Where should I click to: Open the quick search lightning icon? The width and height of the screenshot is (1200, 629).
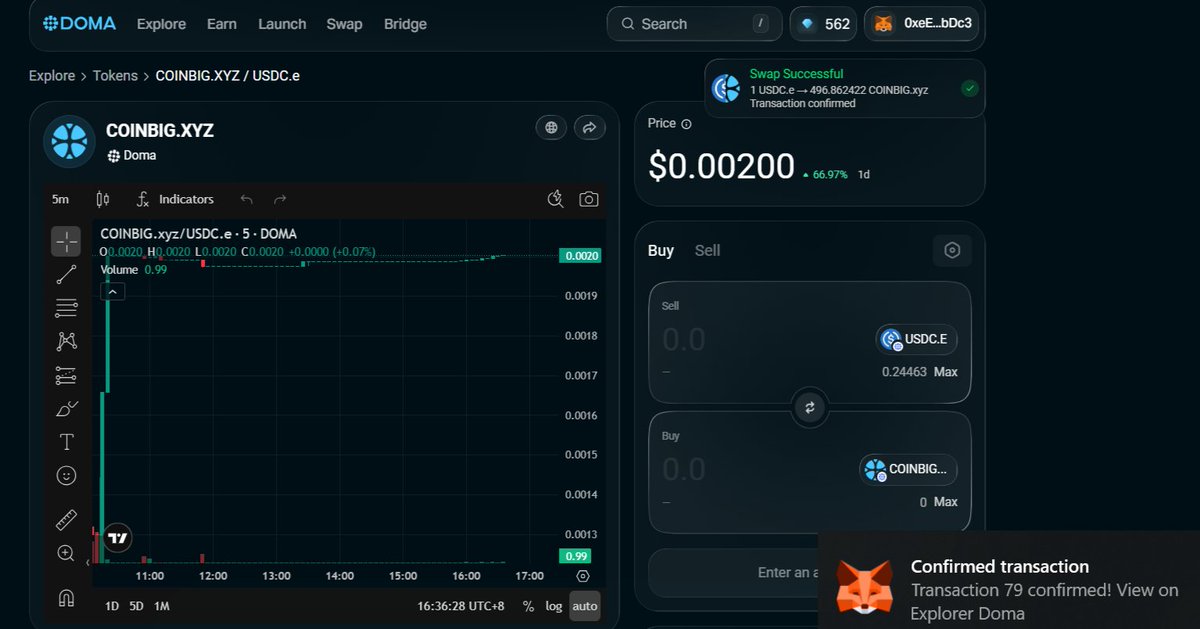pyautogui.click(x=556, y=199)
